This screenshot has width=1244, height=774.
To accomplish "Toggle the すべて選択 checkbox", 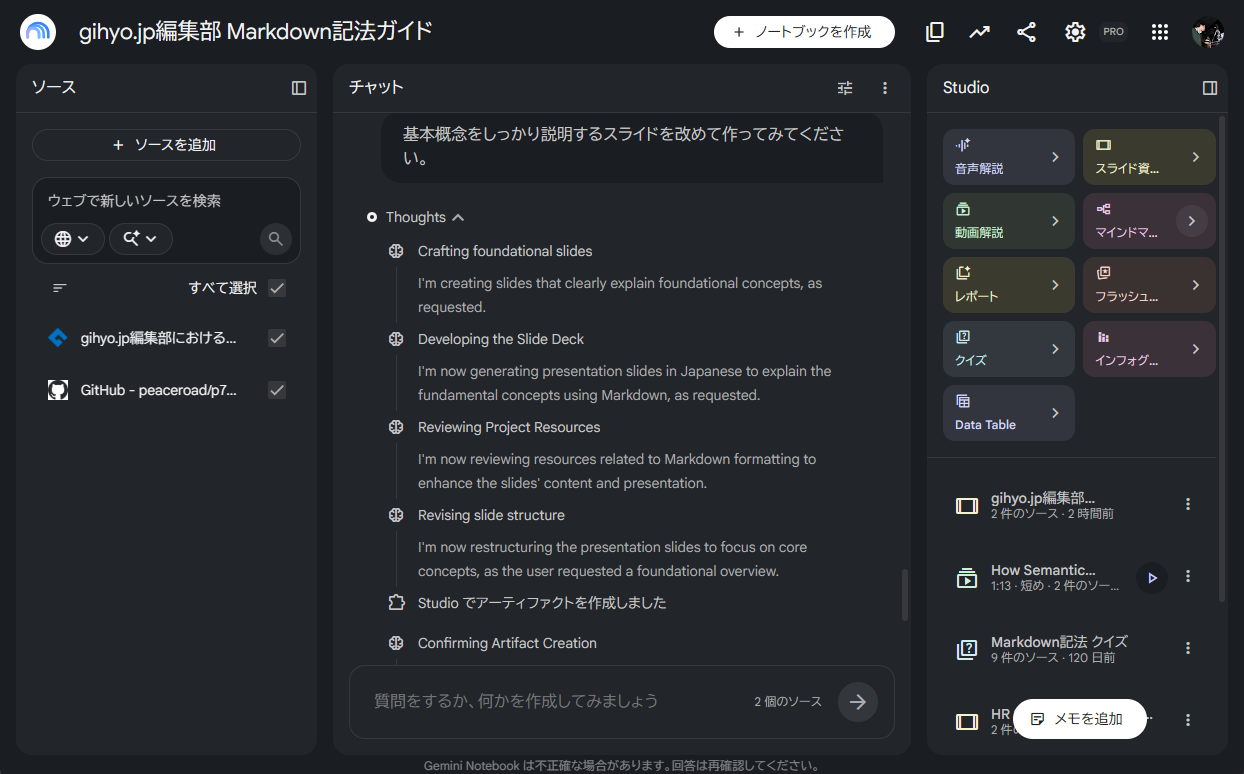I will tap(277, 288).
